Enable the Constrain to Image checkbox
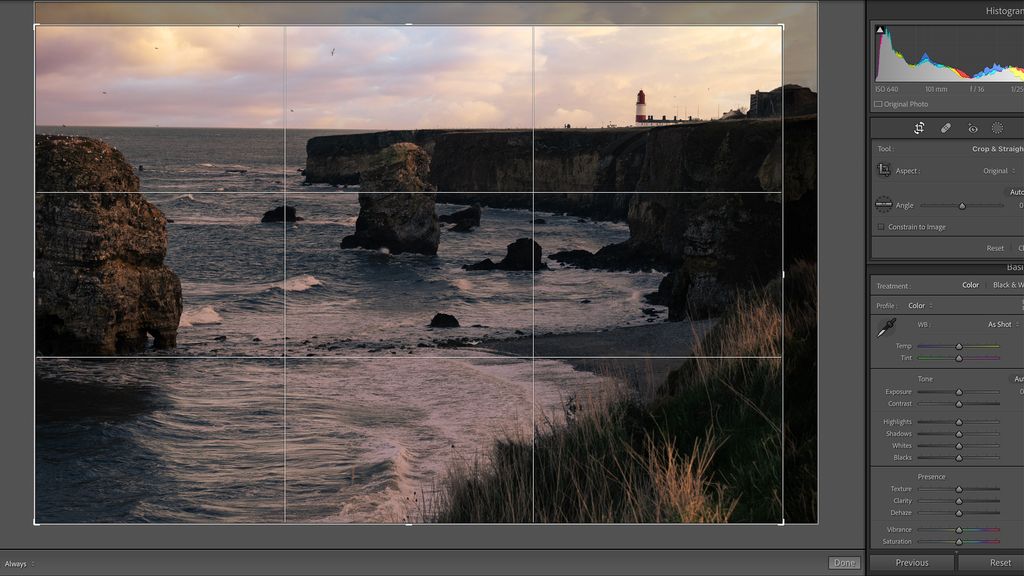 879,227
